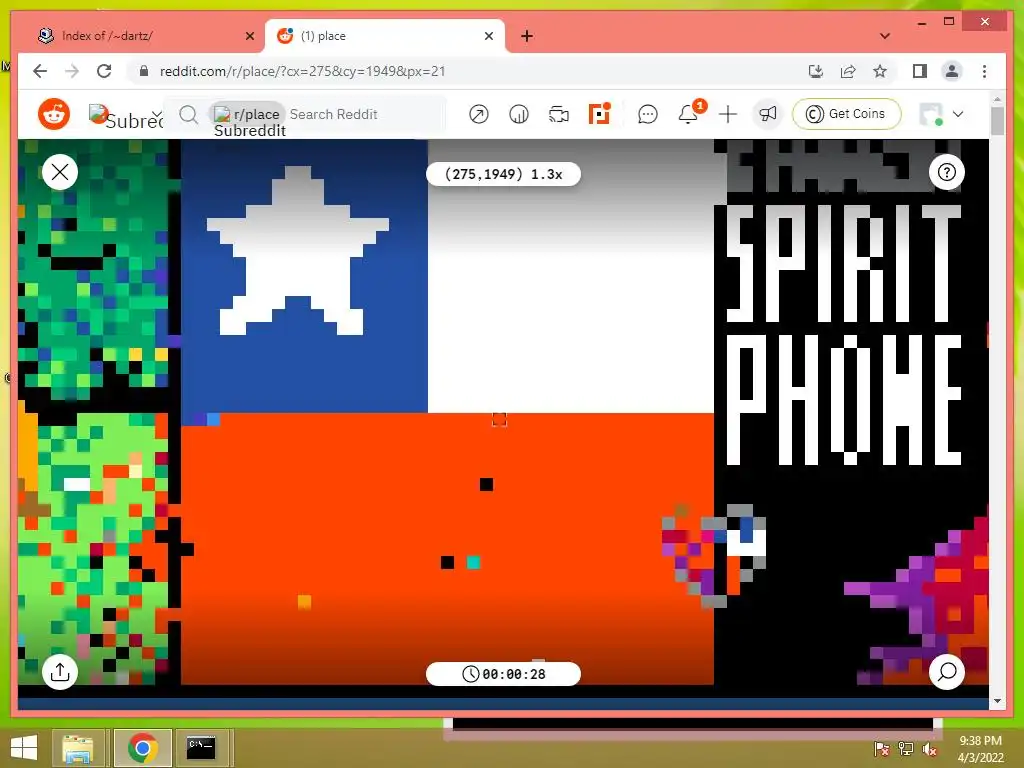The image size is (1024, 768).
Task: Click the Action Center flag tray icon
Action: point(882,749)
